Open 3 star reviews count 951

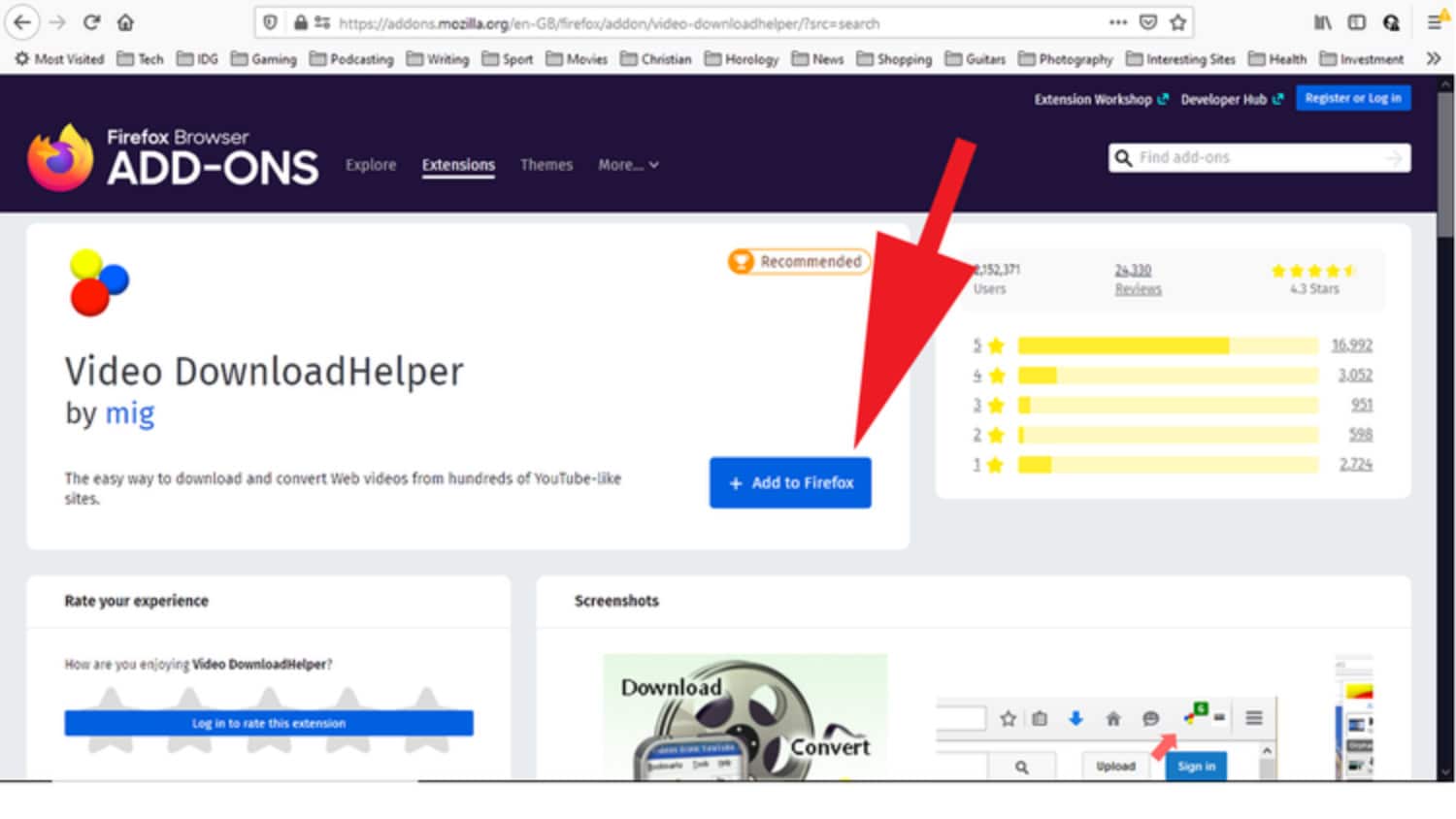tap(1362, 405)
